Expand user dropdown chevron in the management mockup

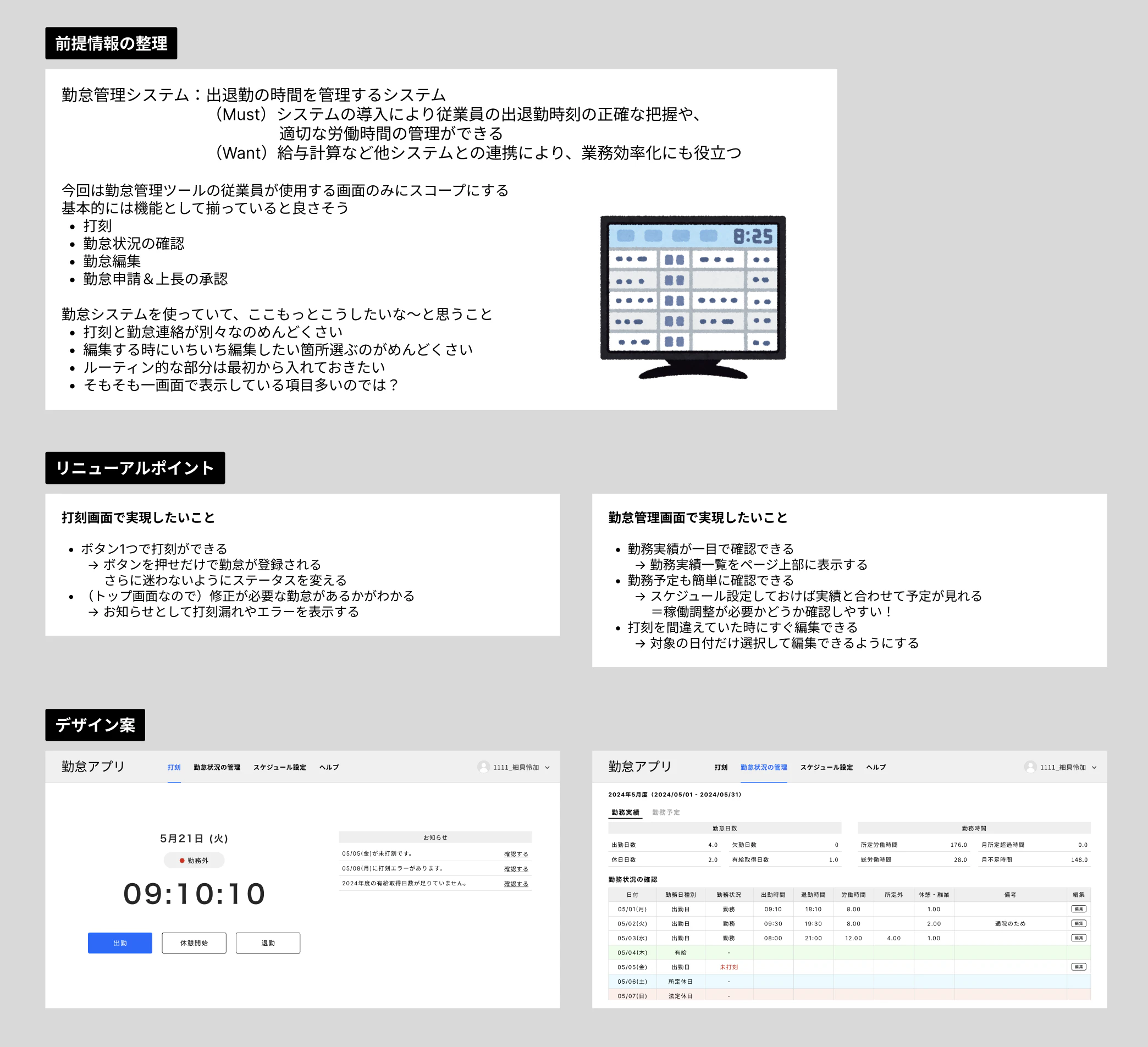[x=1094, y=767]
